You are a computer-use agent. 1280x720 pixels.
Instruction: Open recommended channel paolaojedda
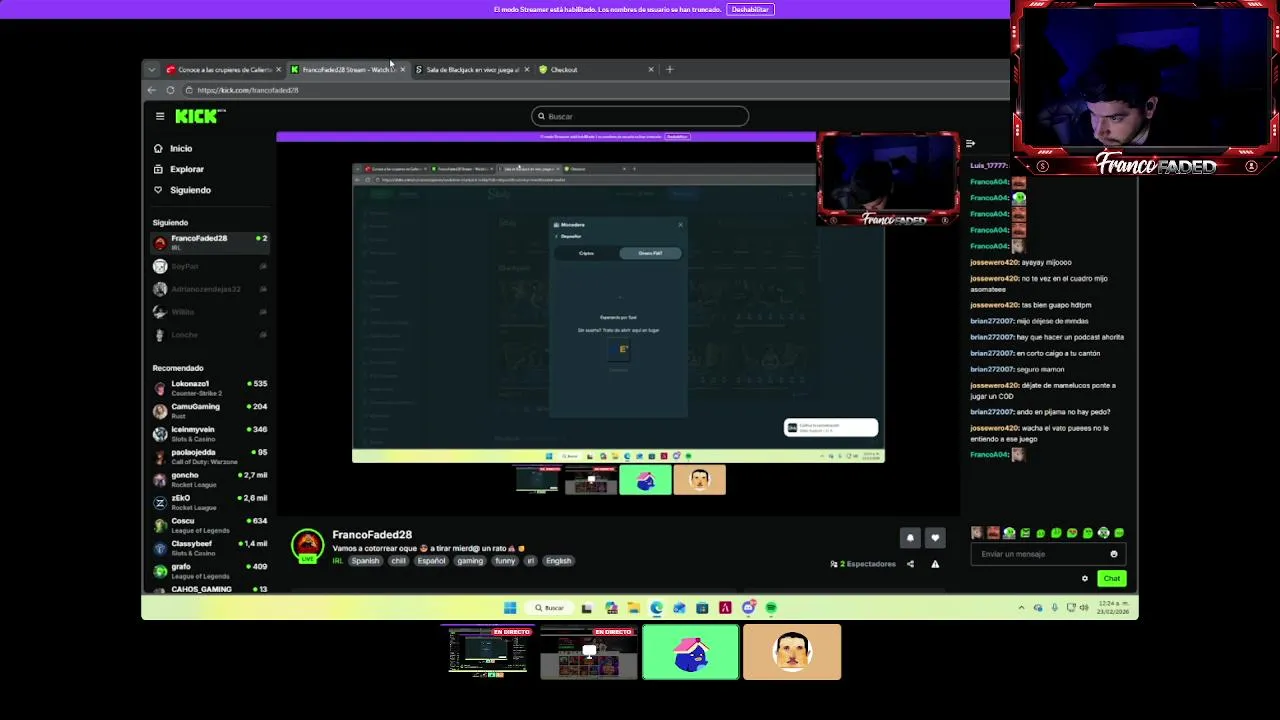click(210, 457)
